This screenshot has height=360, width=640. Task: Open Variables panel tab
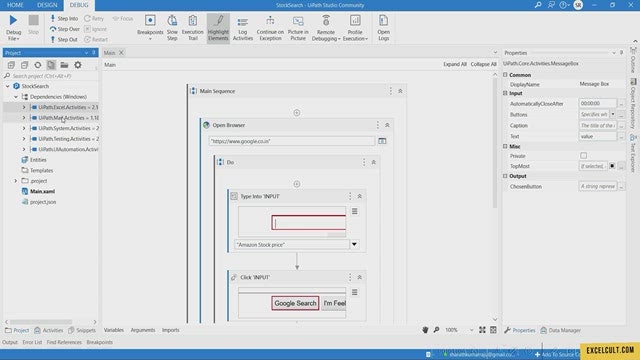click(x=113, y=330)
